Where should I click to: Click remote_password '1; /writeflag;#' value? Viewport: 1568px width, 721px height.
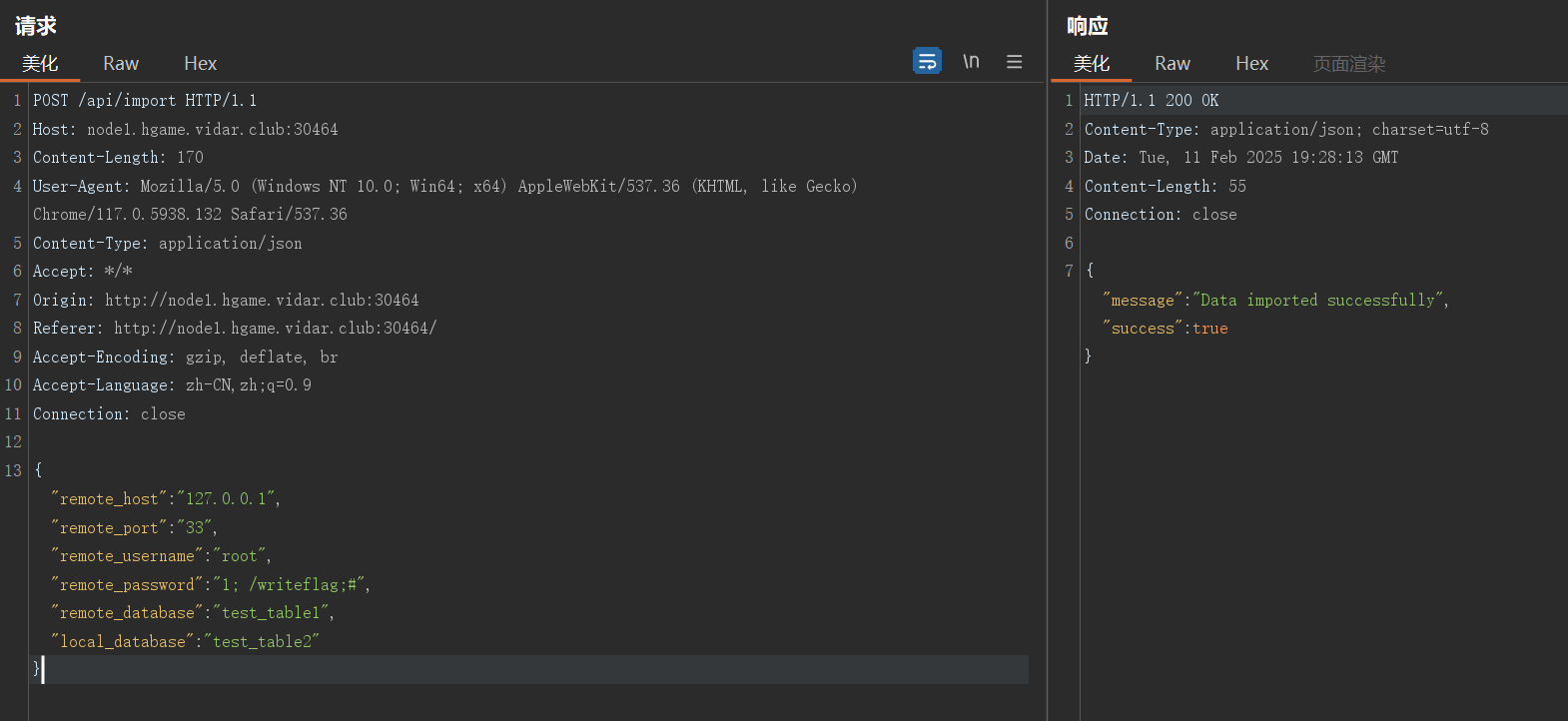pos(288,584)
